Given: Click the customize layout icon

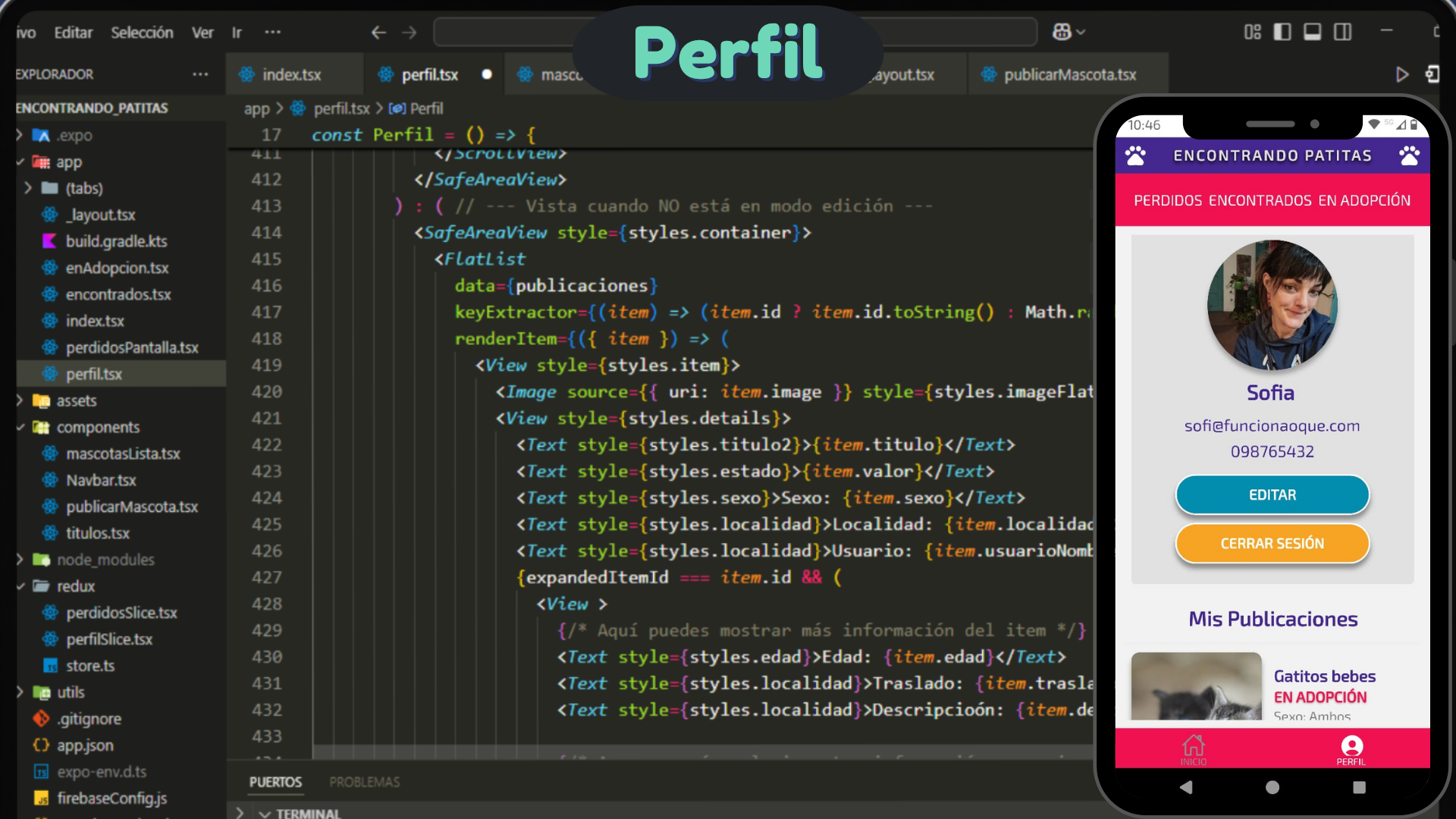Looking at the screenshot, I should (x=1252, y=32).
